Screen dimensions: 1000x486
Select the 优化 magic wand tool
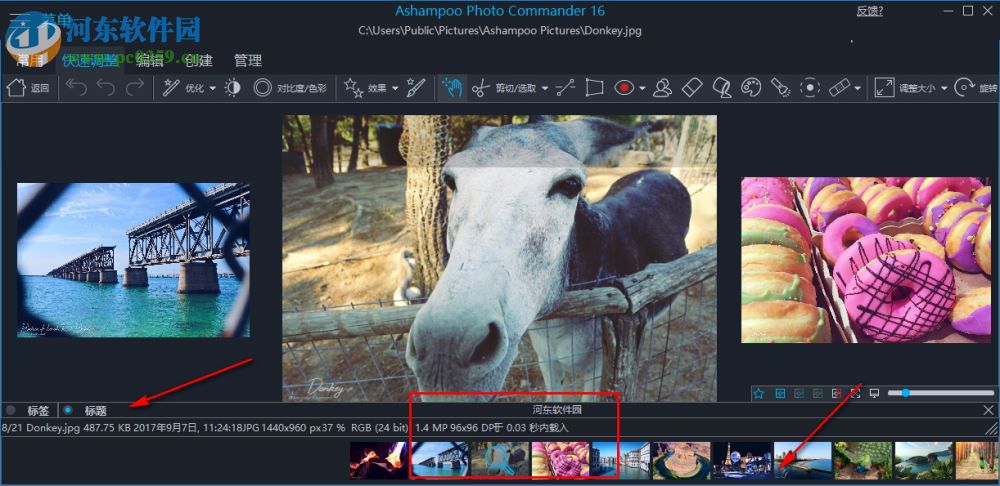pyautogui.click(x=170, y=88)
